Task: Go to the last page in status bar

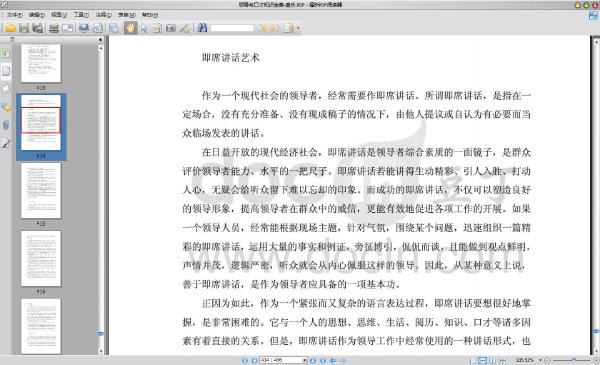Action: click(323, 360)
